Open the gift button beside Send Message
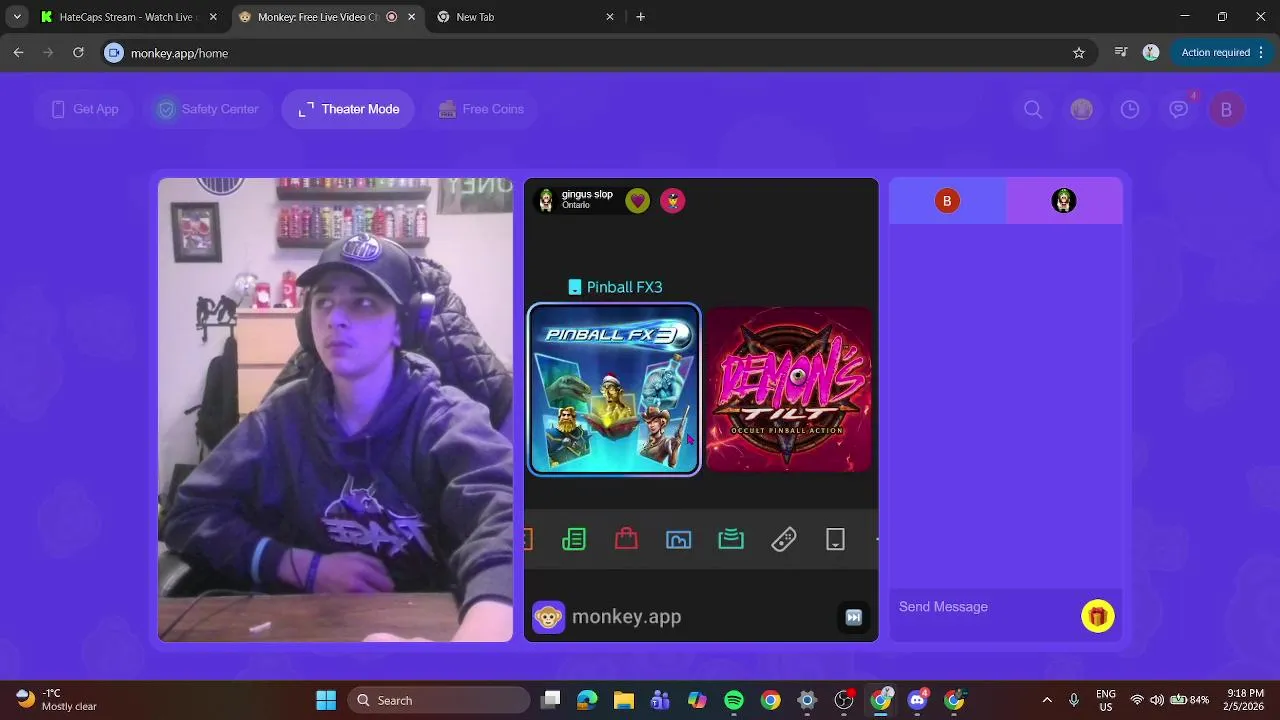Image resolution: width=1280 pixels, height=720 pixels. coord(1097,616)
